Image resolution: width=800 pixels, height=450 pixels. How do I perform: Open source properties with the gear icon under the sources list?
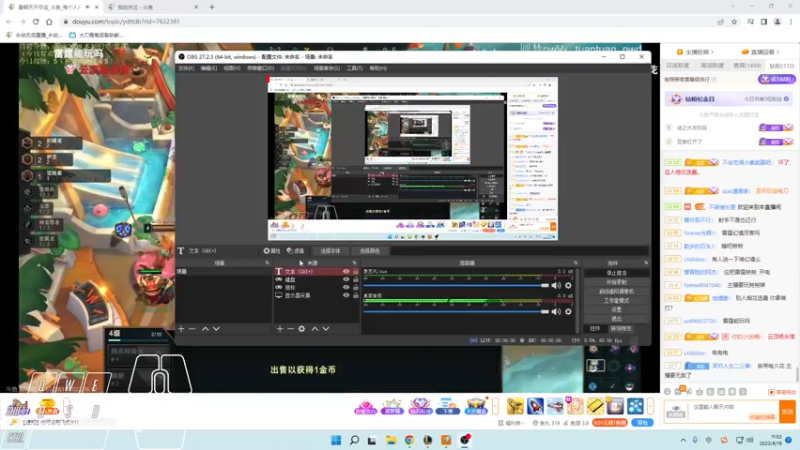pyautogui.click(x=302, y=329)
